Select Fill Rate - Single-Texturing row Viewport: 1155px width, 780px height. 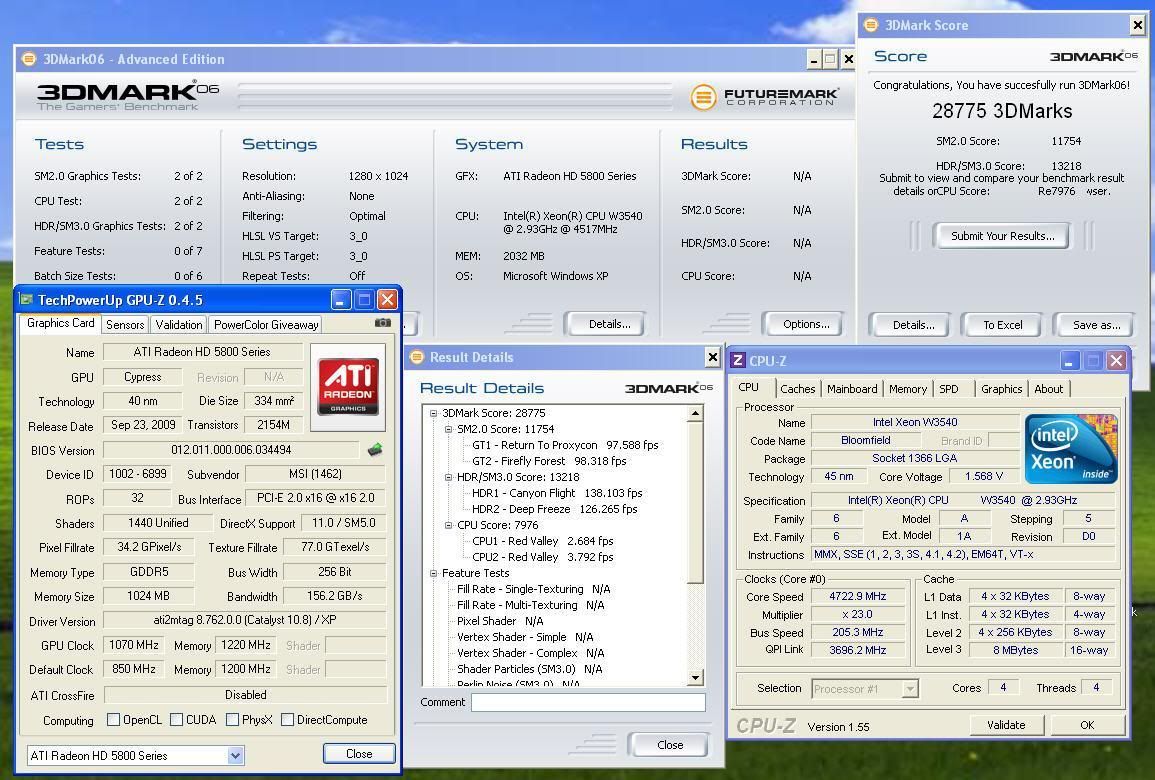click(533, 589)
